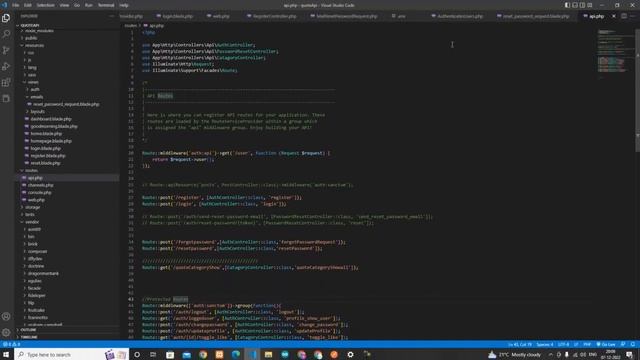Open editor More Actions ellipsis

coord(633,16)
